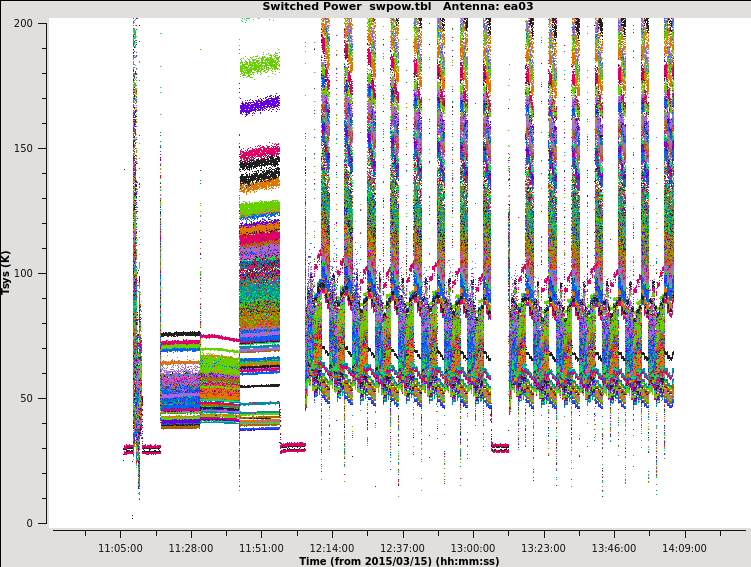Image resolution: width=751 pixels, height=567 pixels.
Task: Select the 13:23:00 time tick label
Action: [543, 548]
